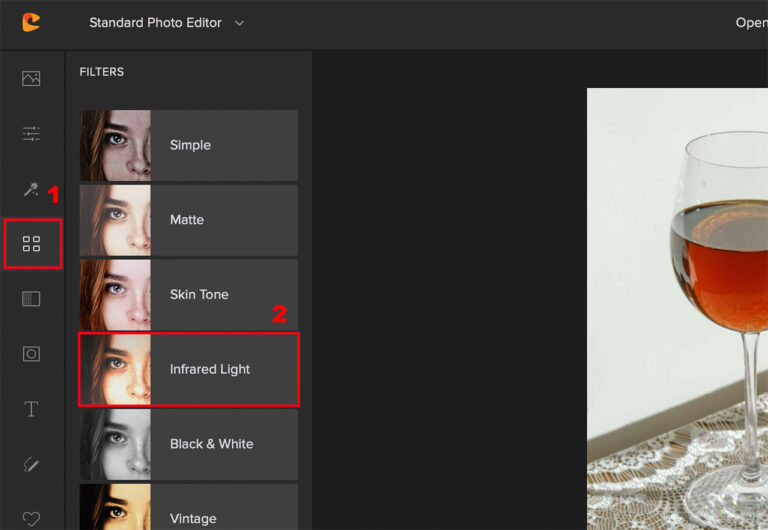This screenshot has height=530, width=768.
Task: Click the wine glass photo on canvas
Action: (x=677, y=309)
